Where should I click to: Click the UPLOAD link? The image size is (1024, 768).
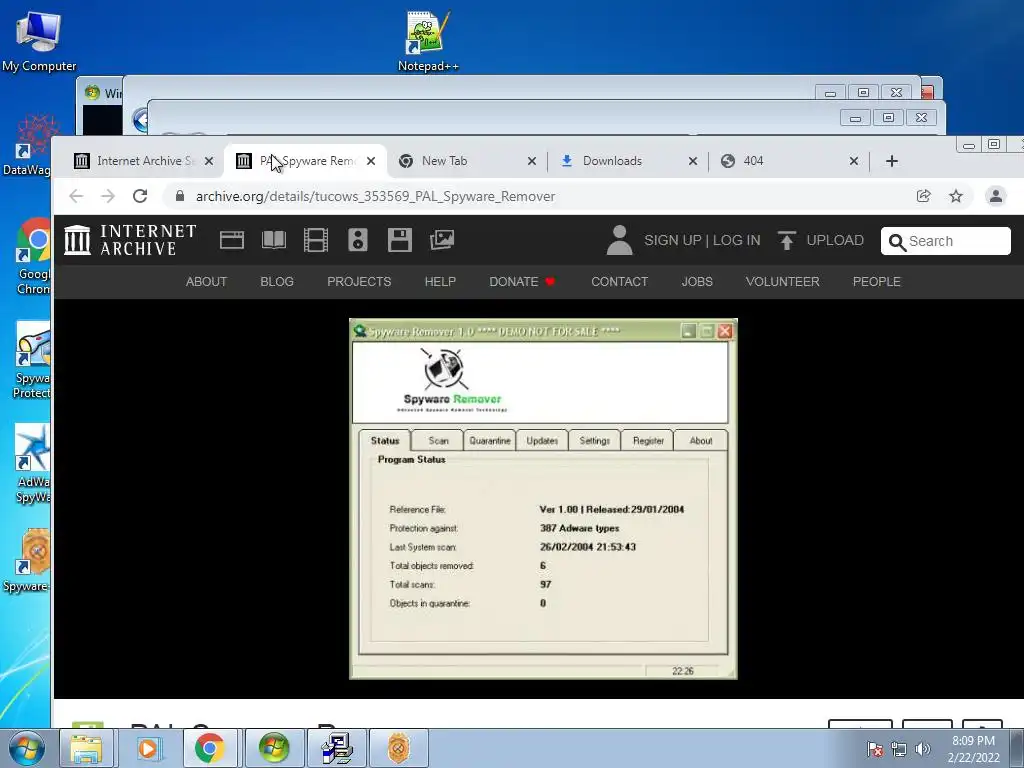click(835, 240)
